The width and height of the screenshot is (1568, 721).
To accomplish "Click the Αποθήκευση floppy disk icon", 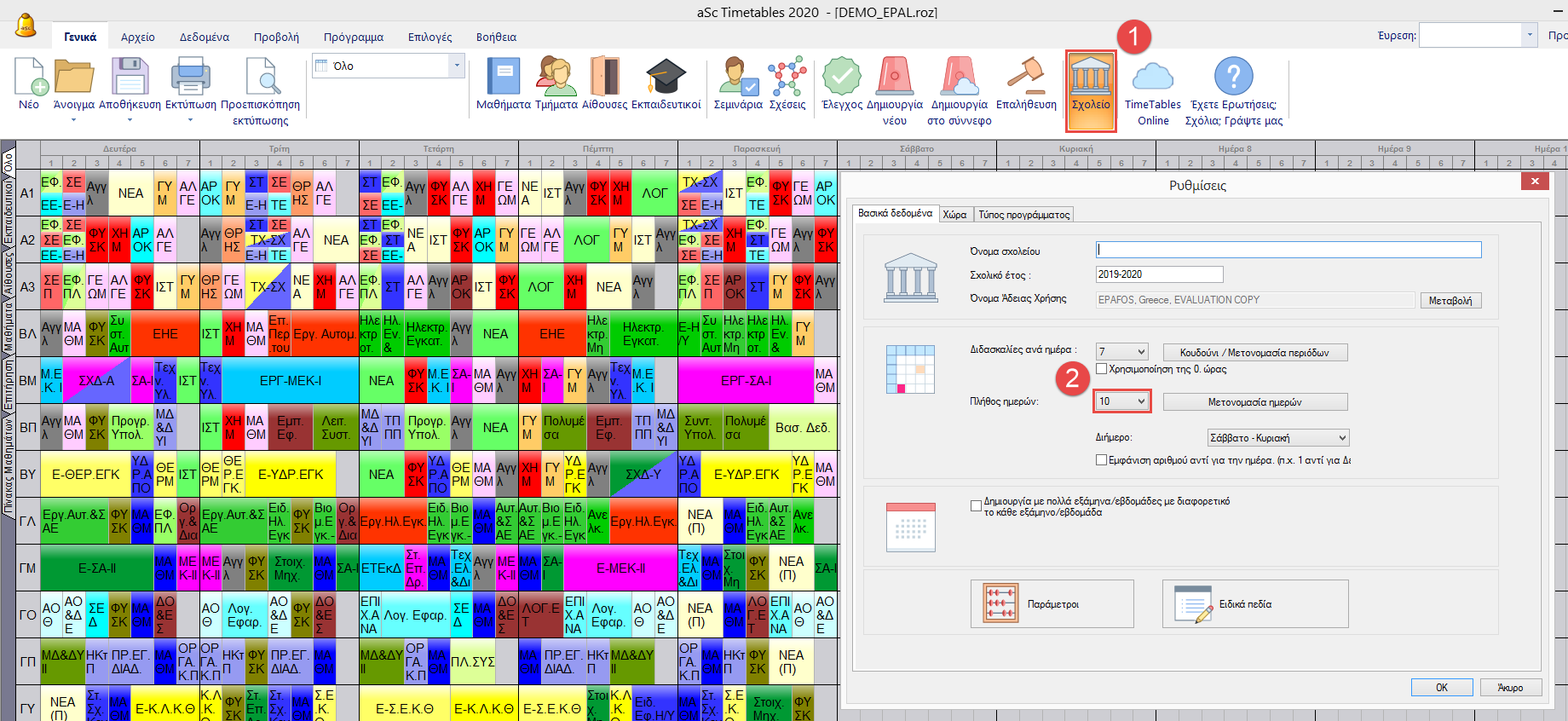I will 130,78.
